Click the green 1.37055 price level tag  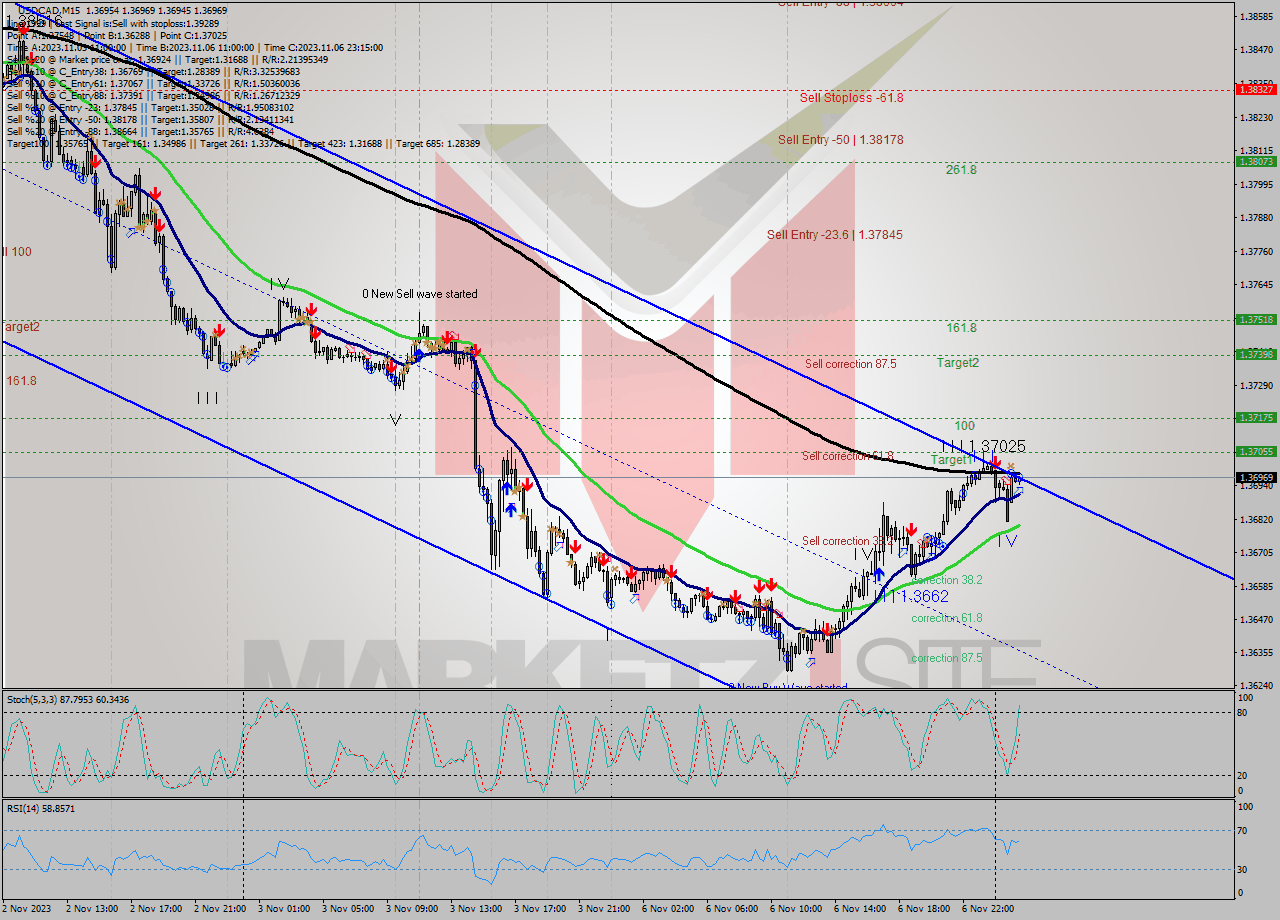(1258, 450)
